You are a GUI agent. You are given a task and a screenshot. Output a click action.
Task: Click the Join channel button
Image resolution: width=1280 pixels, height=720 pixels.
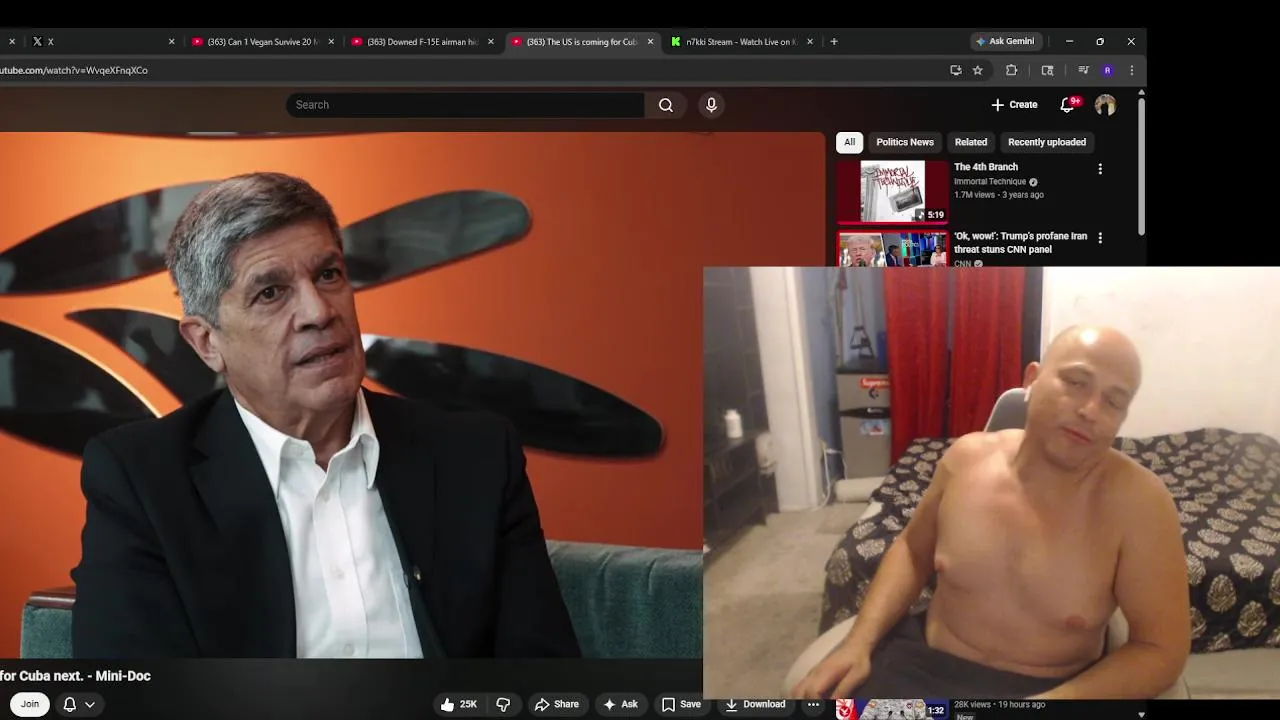[x=30, y=704]
